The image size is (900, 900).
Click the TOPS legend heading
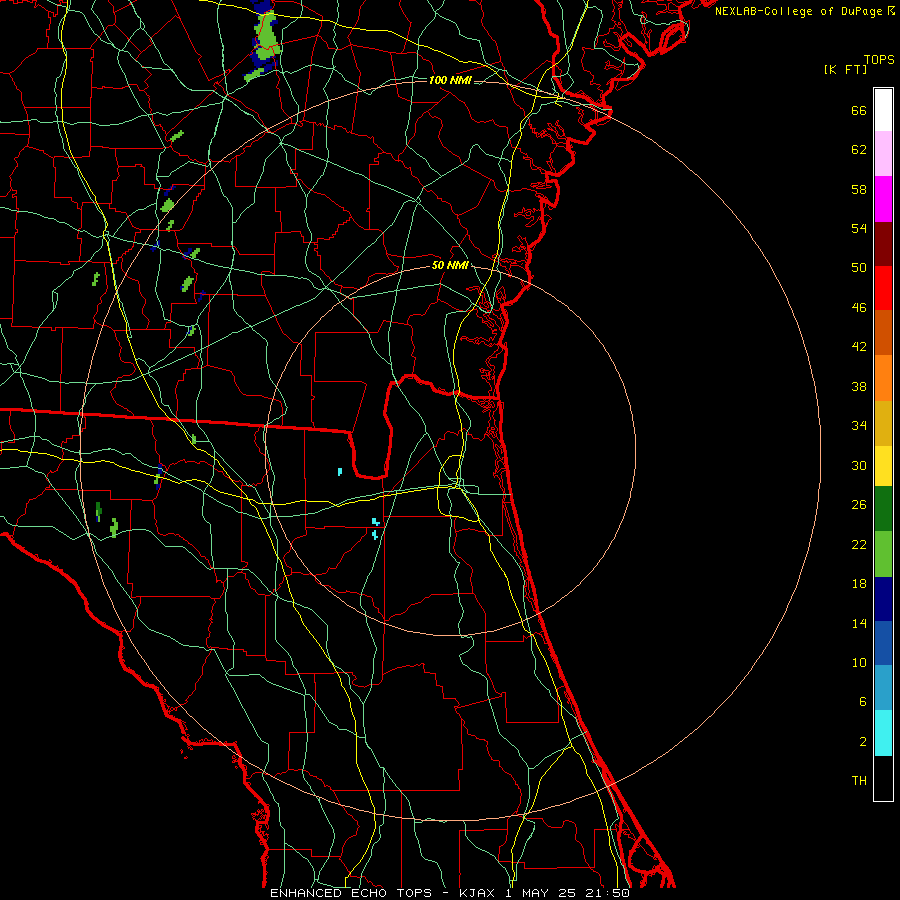click(879, 60)
